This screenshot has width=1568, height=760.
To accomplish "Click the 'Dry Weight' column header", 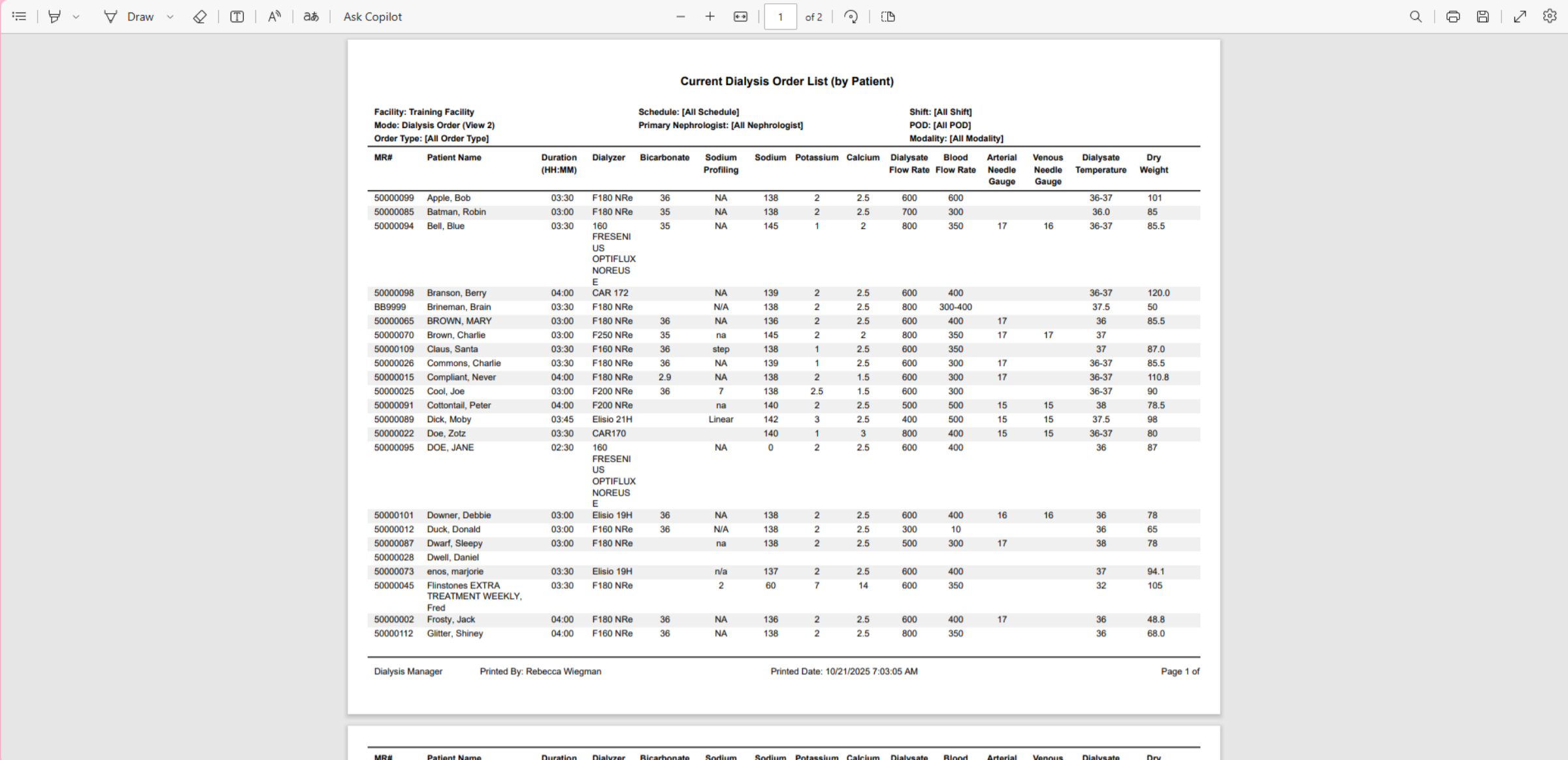I will point(1154,163).
